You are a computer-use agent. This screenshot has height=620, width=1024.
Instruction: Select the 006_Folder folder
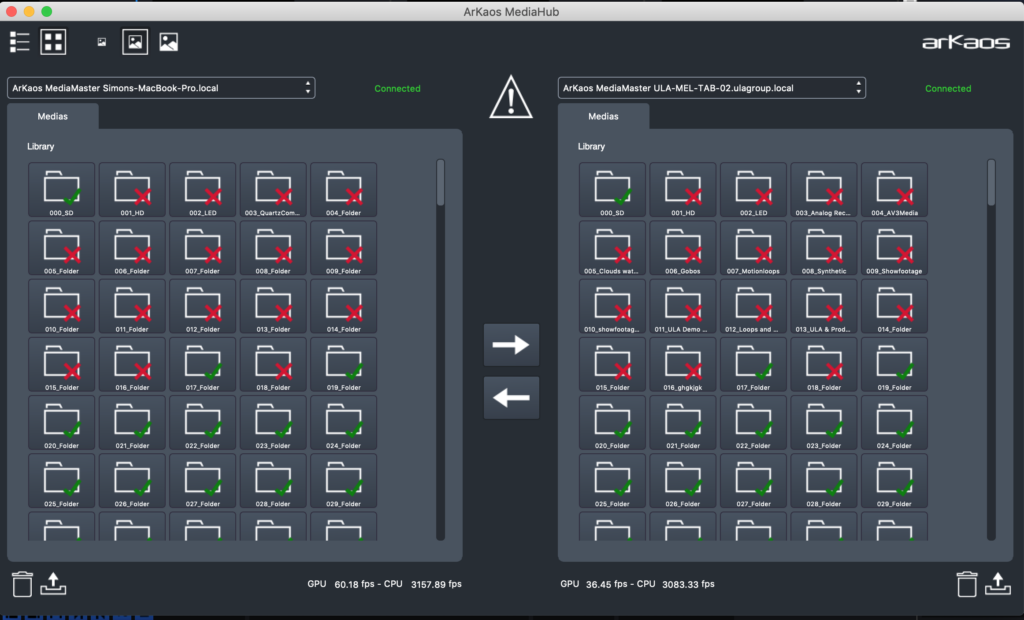(132, 248)
